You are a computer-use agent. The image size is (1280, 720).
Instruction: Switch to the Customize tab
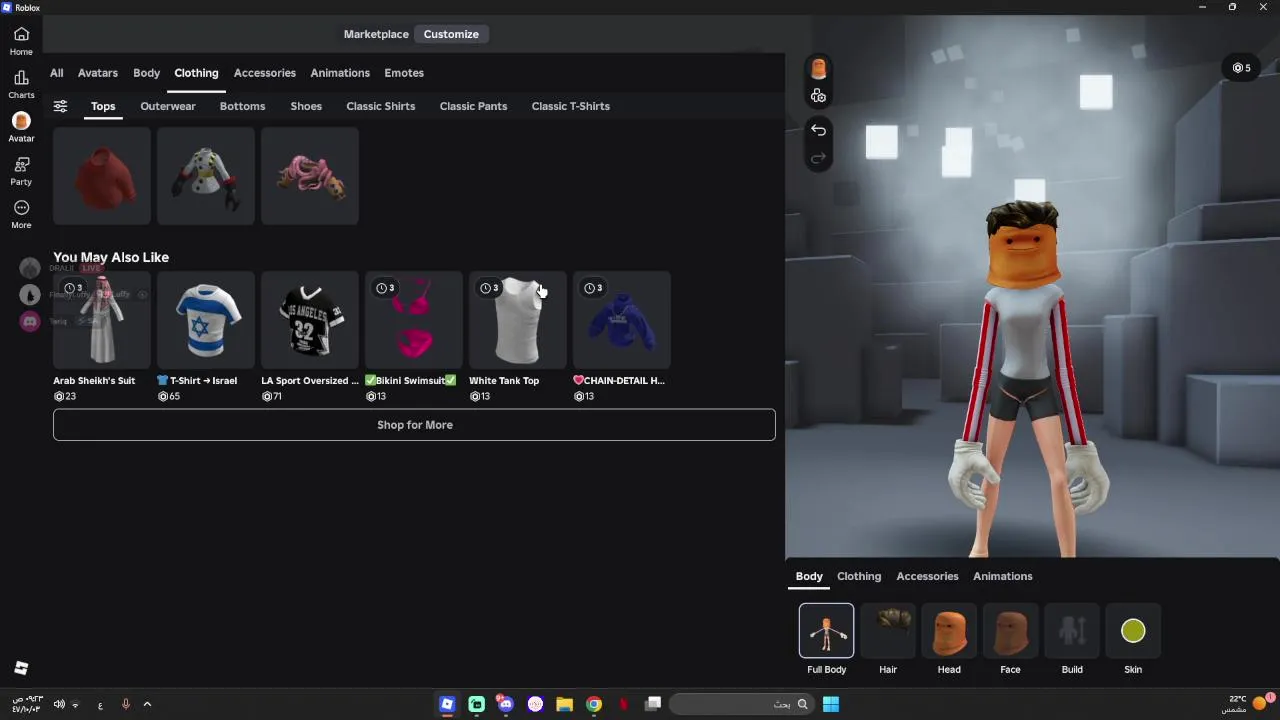click(451, 34)
